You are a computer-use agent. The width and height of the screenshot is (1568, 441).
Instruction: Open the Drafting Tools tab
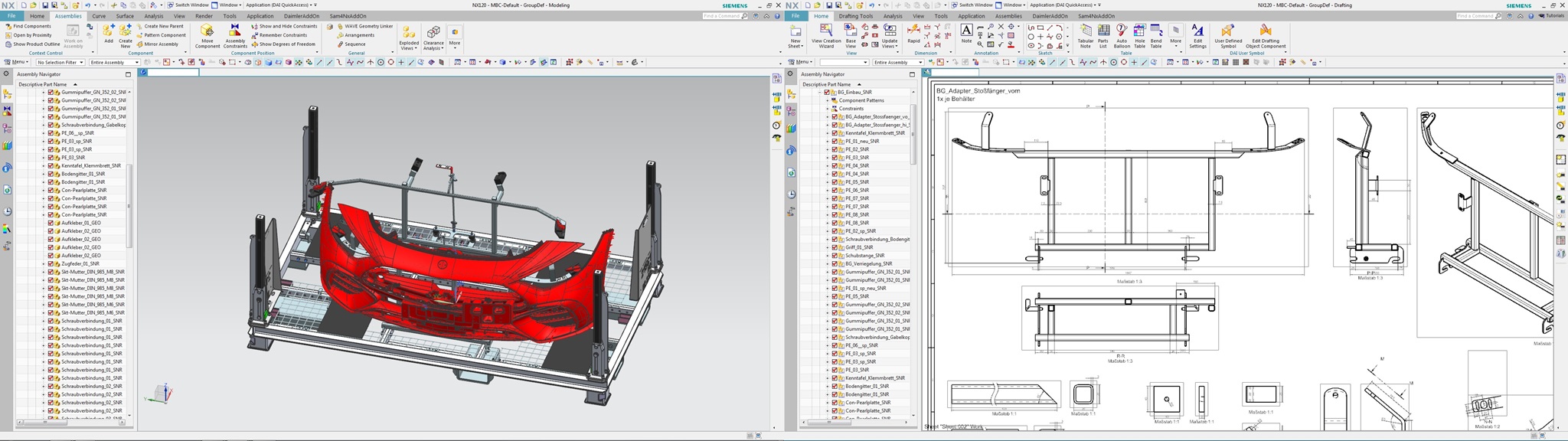(854, 16)
